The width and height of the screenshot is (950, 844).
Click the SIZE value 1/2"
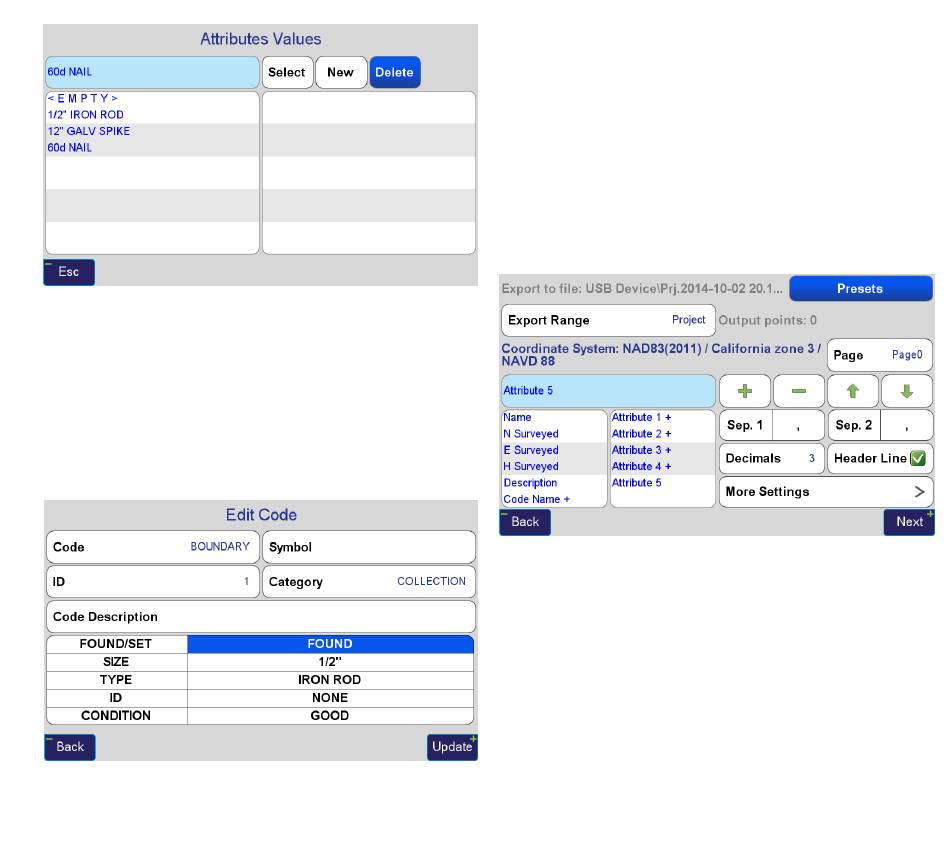point(330,662)
